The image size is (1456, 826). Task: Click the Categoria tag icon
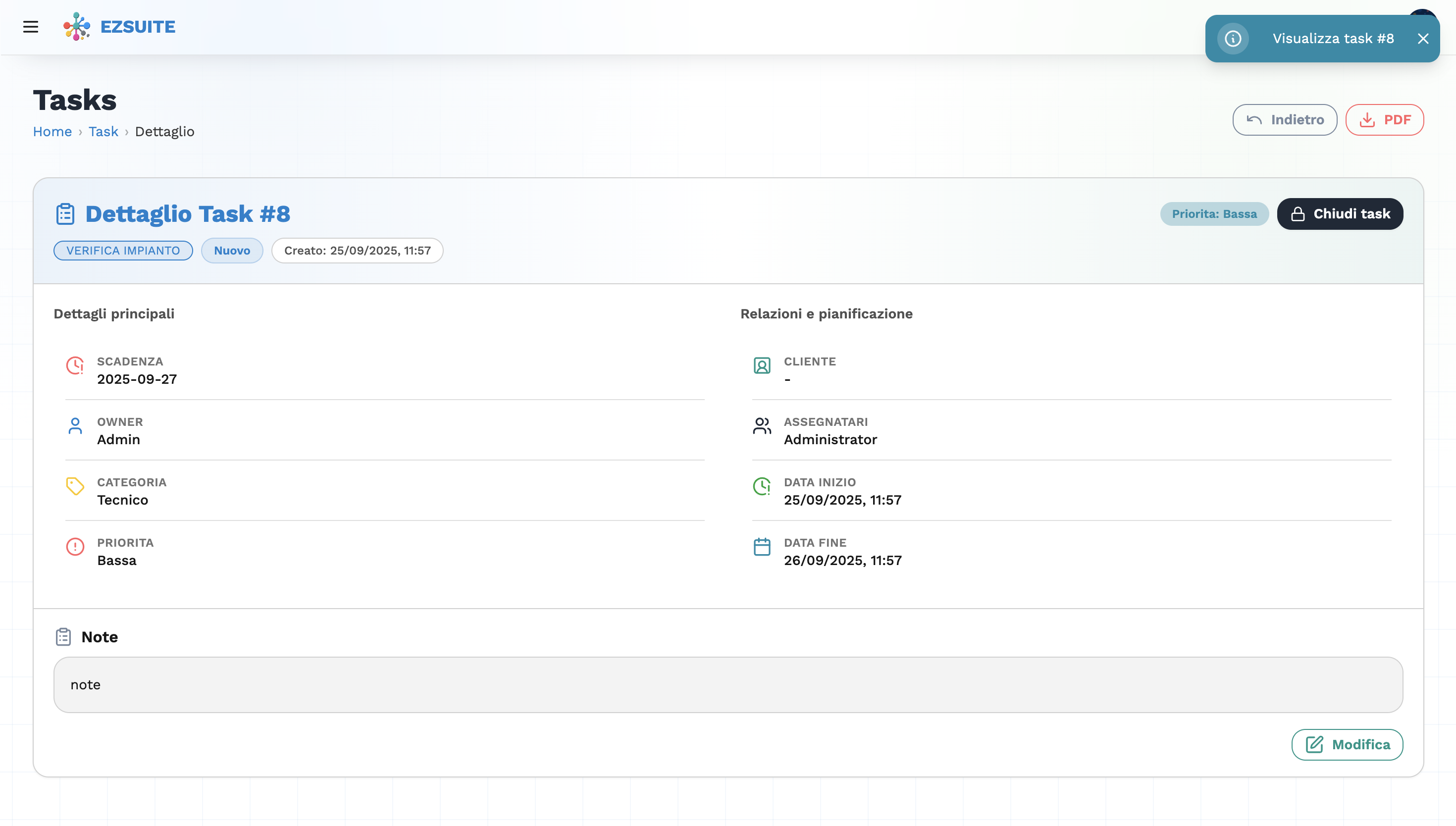click(75, 486)
